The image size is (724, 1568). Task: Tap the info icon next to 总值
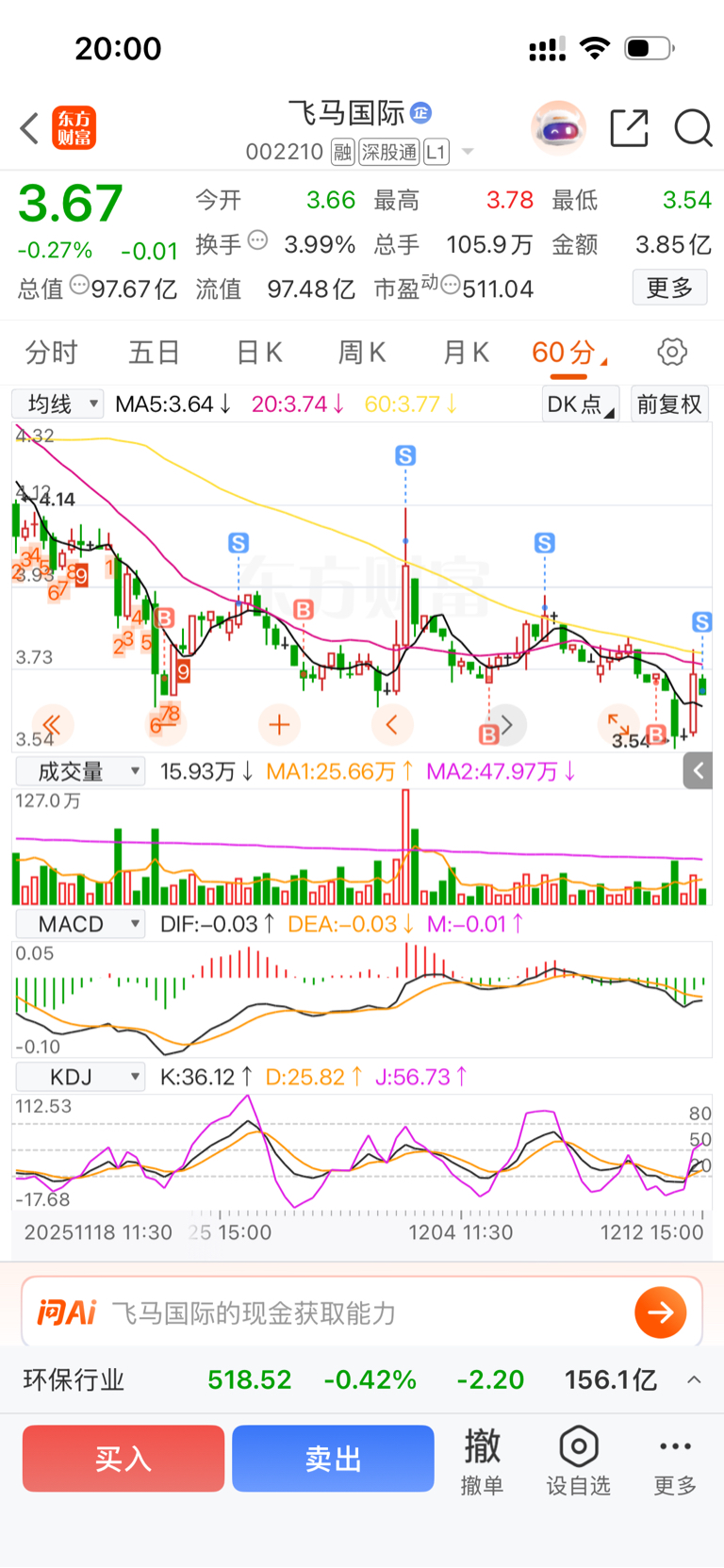(80, 285)
